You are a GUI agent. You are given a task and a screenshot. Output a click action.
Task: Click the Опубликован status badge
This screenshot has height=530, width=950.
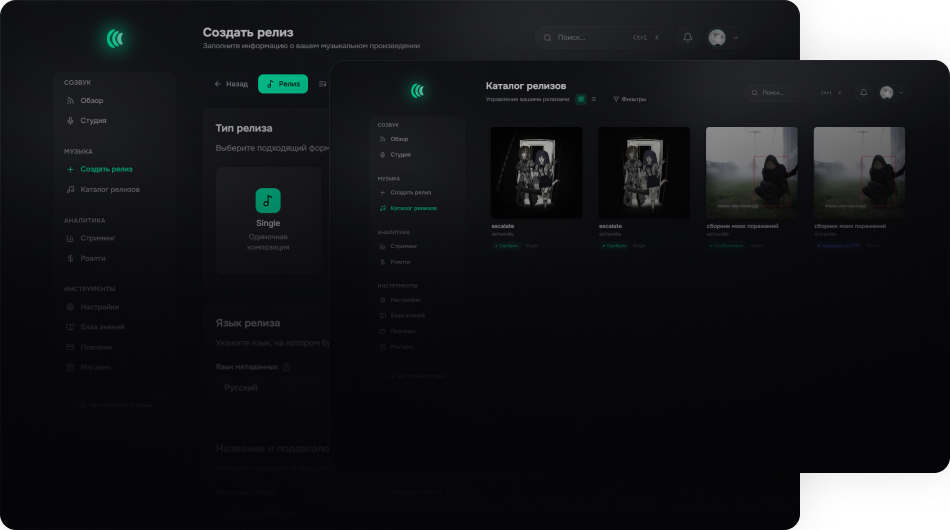tap(726, 246)
